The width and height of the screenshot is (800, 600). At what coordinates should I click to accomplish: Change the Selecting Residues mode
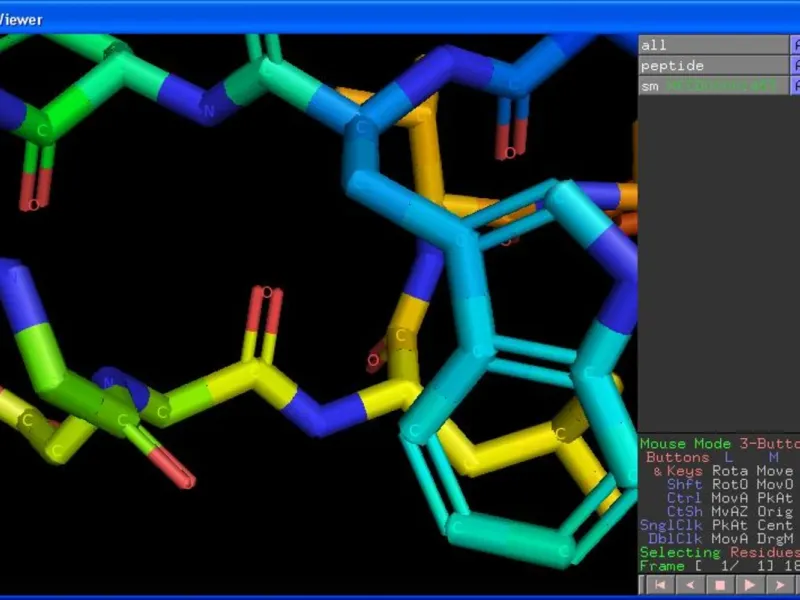point(720,553)
